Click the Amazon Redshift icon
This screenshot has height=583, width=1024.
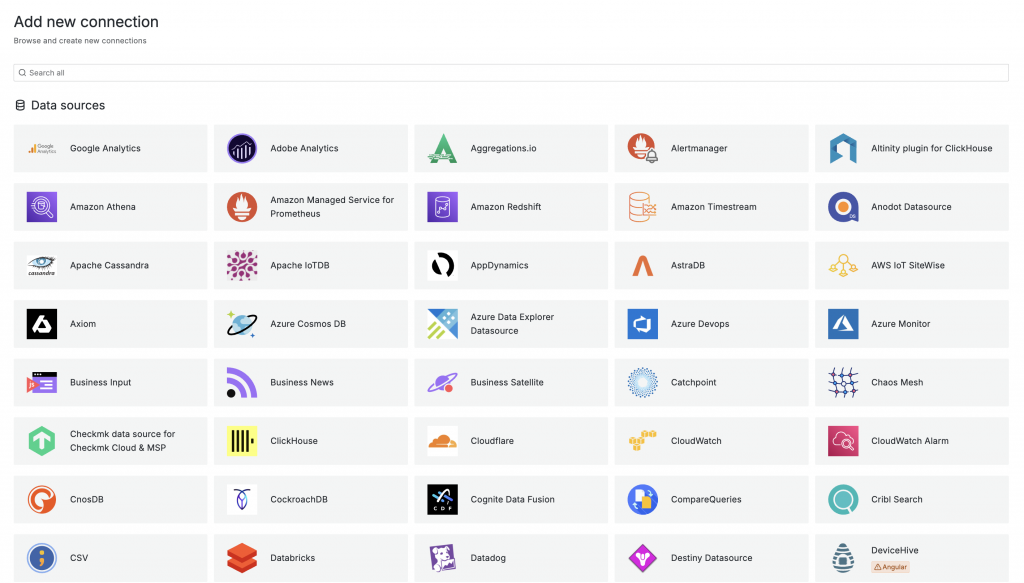coord(442,207)
